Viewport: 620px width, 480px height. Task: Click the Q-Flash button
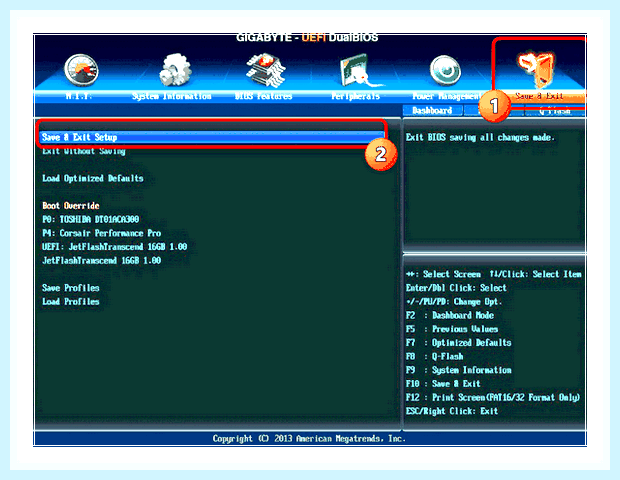(555, 111)
